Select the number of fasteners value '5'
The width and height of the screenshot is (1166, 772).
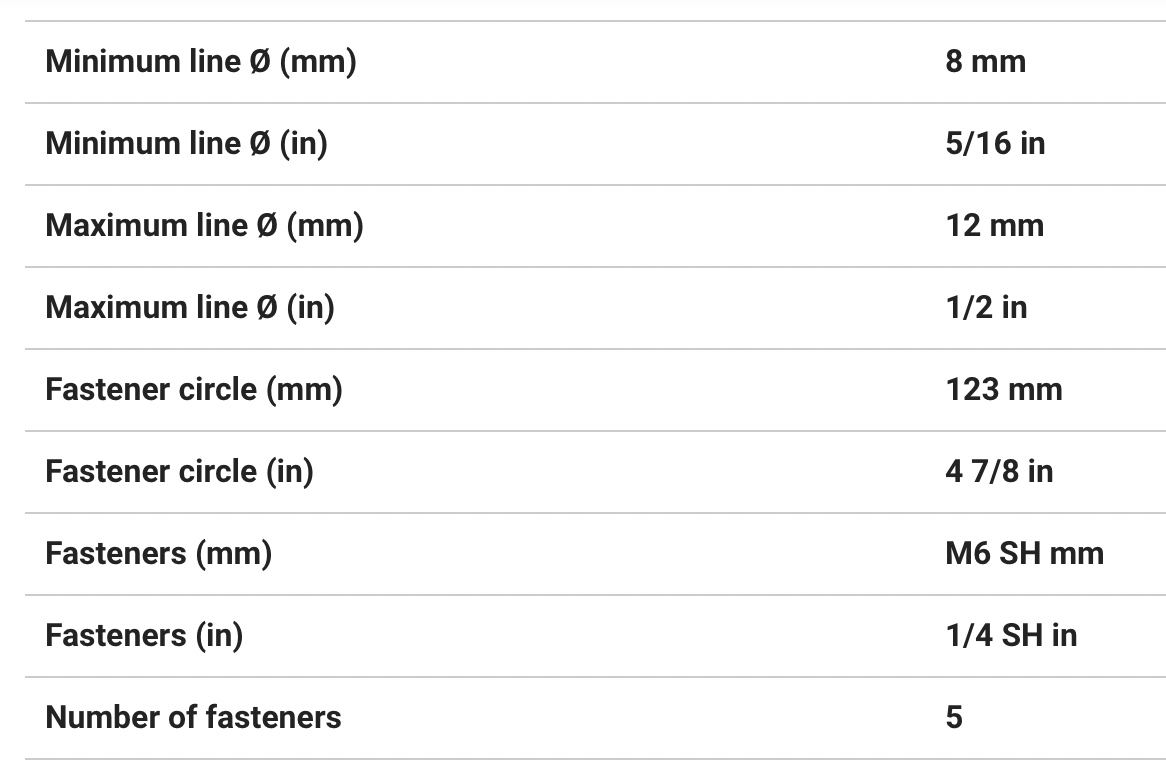[954, 718]
